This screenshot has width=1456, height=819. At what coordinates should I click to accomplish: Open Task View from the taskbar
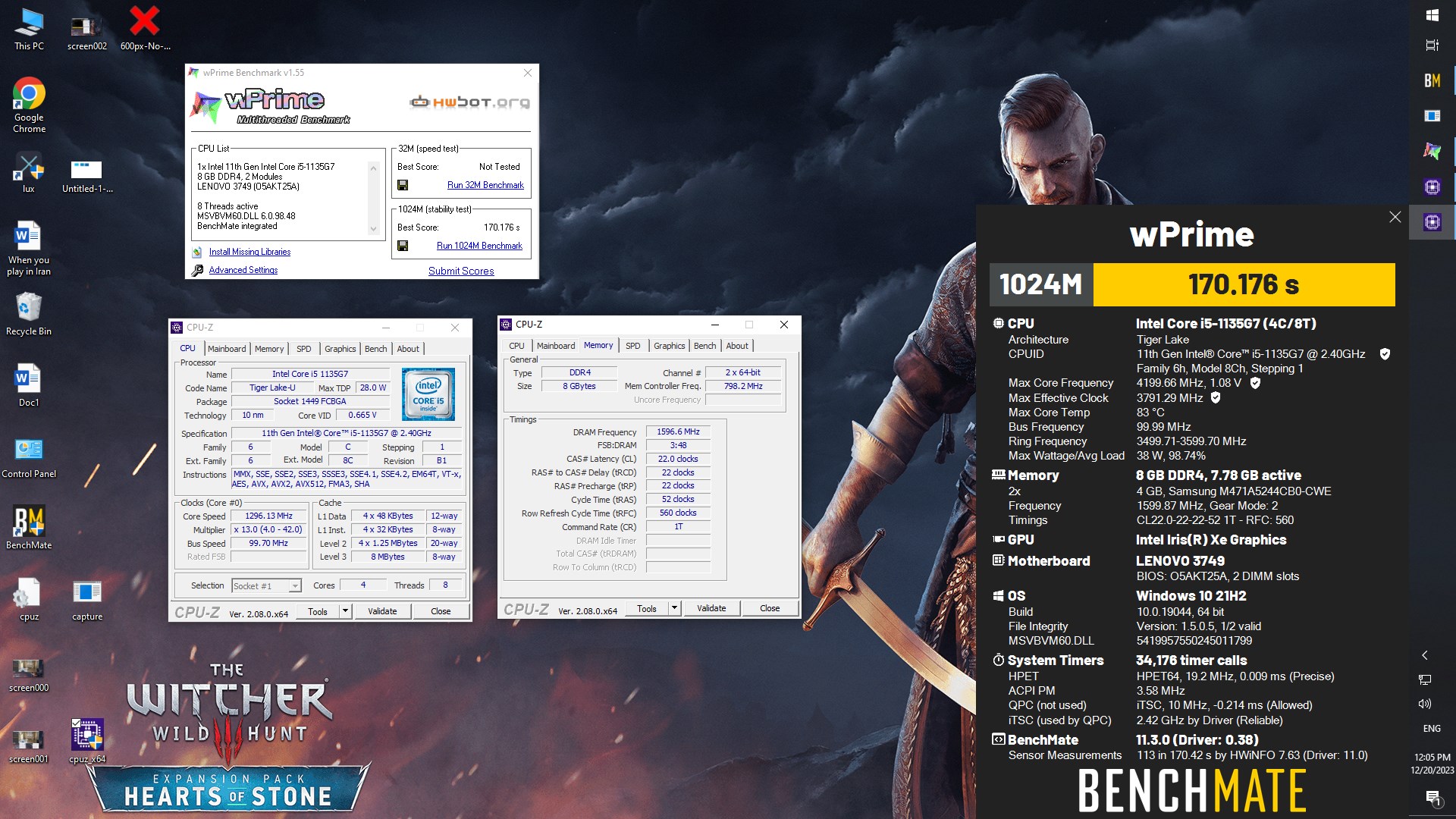(1432, 45)
